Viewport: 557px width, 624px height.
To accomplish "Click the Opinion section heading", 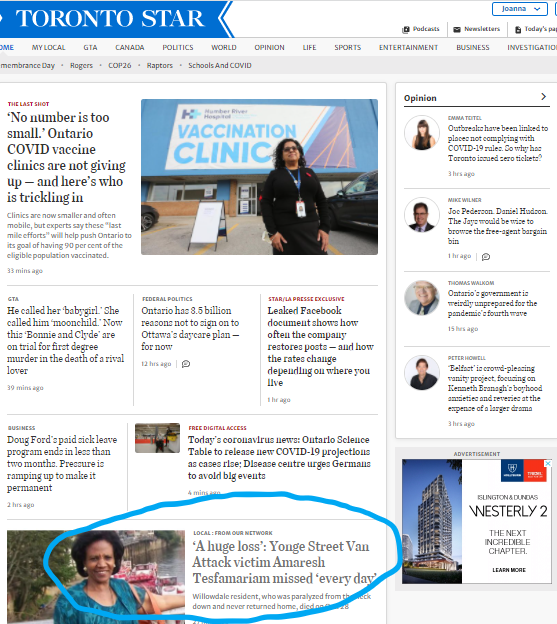I will pos(420,98).
